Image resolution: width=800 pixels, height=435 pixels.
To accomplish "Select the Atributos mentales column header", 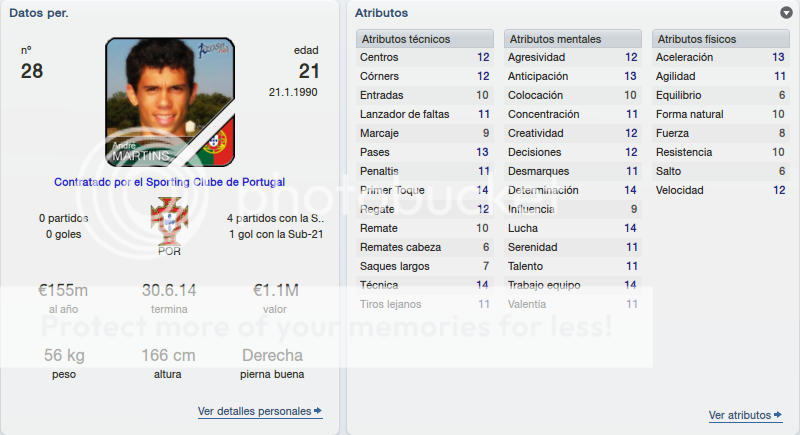I will point(572,39).
